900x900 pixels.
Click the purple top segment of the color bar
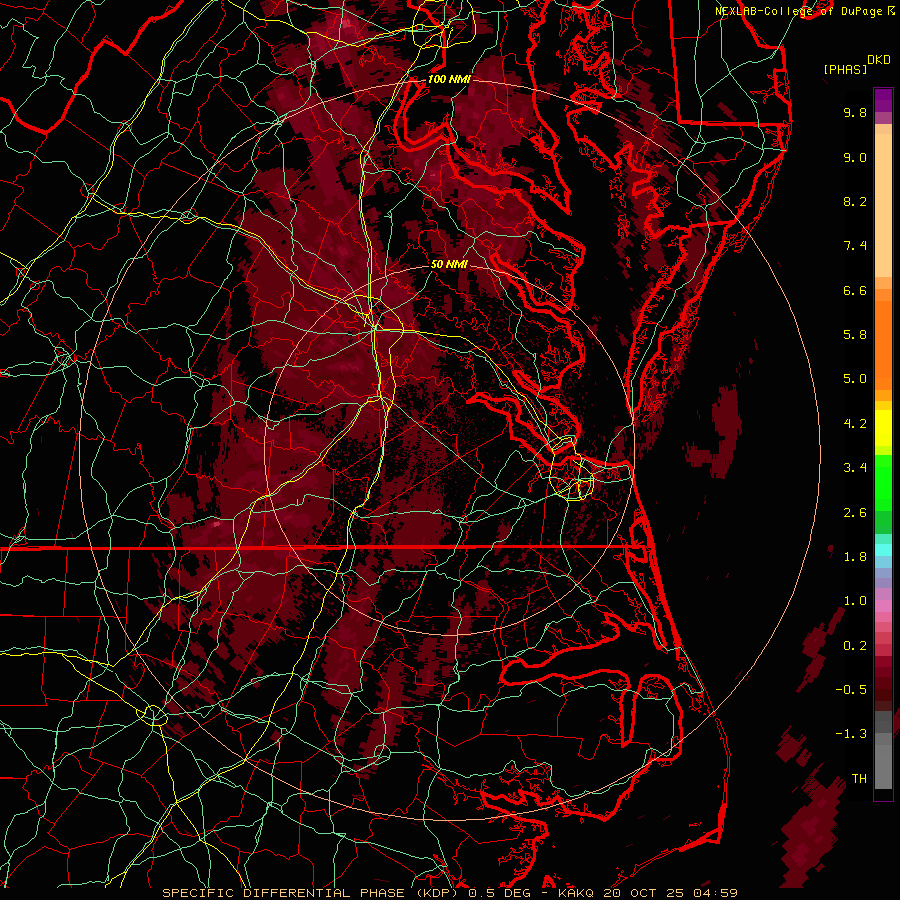click(883, 100)
